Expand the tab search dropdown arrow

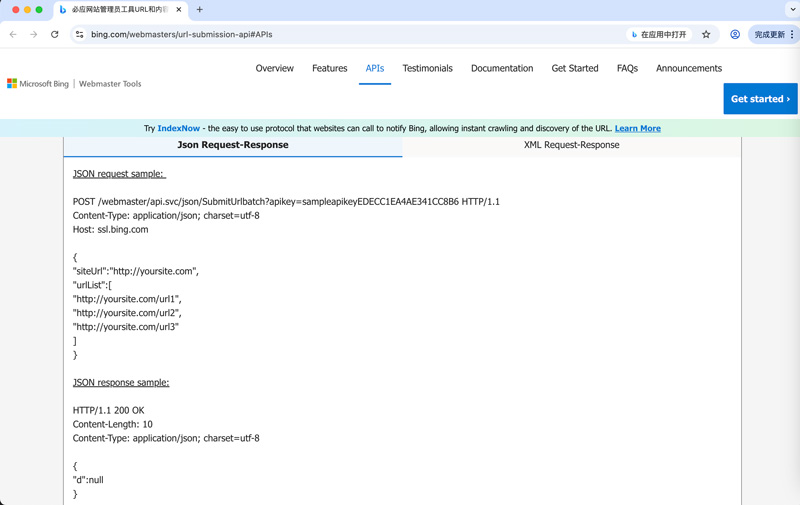tap(792, 10)
